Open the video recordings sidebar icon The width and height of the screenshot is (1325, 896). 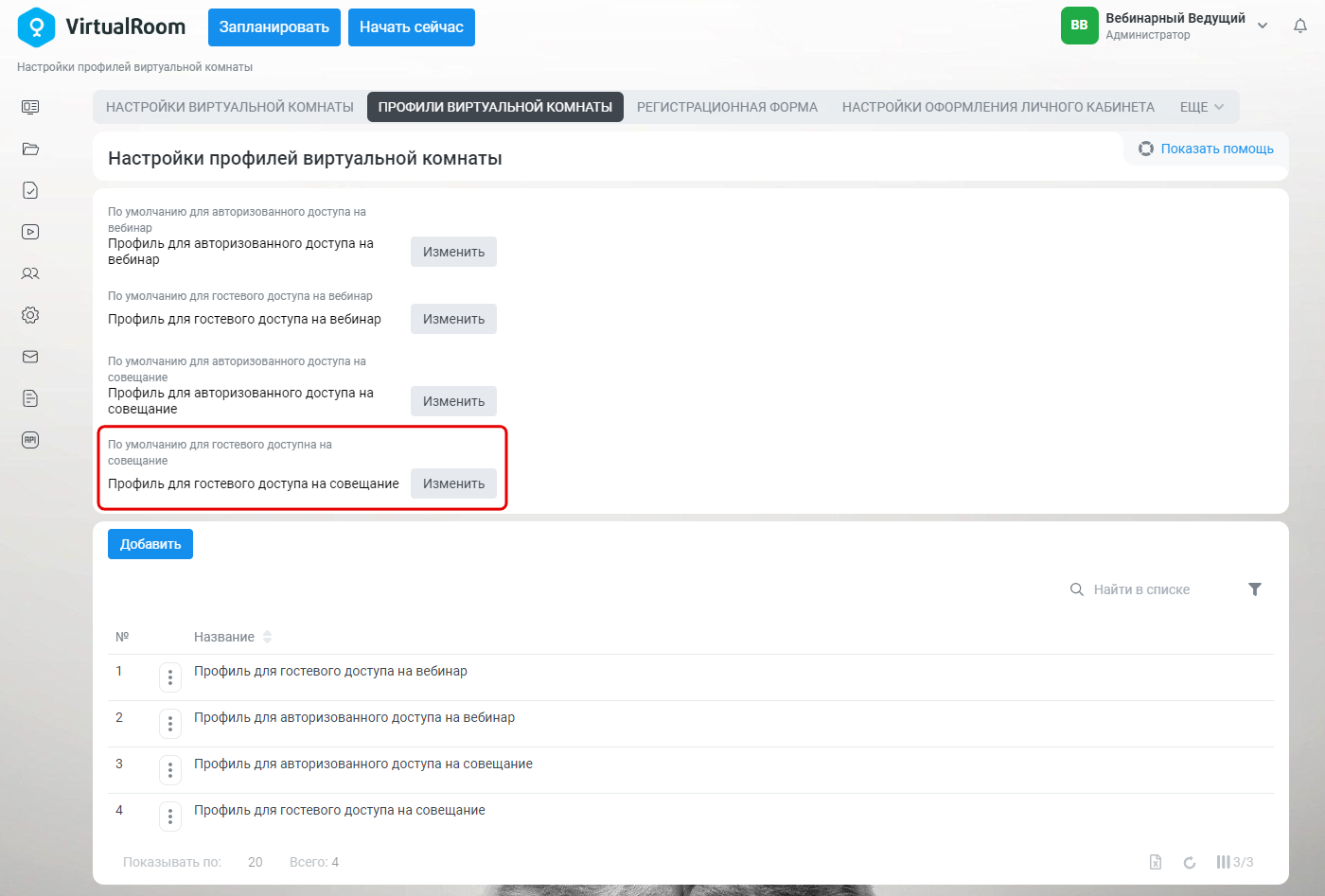30,232
